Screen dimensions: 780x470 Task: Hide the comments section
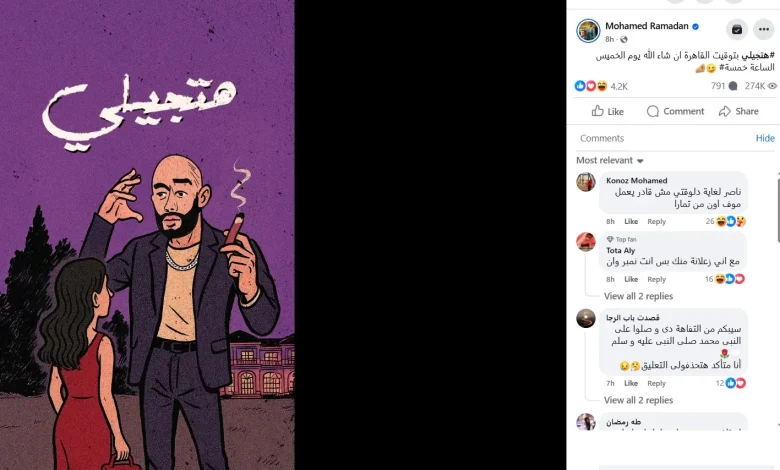(x=765, y=138)
